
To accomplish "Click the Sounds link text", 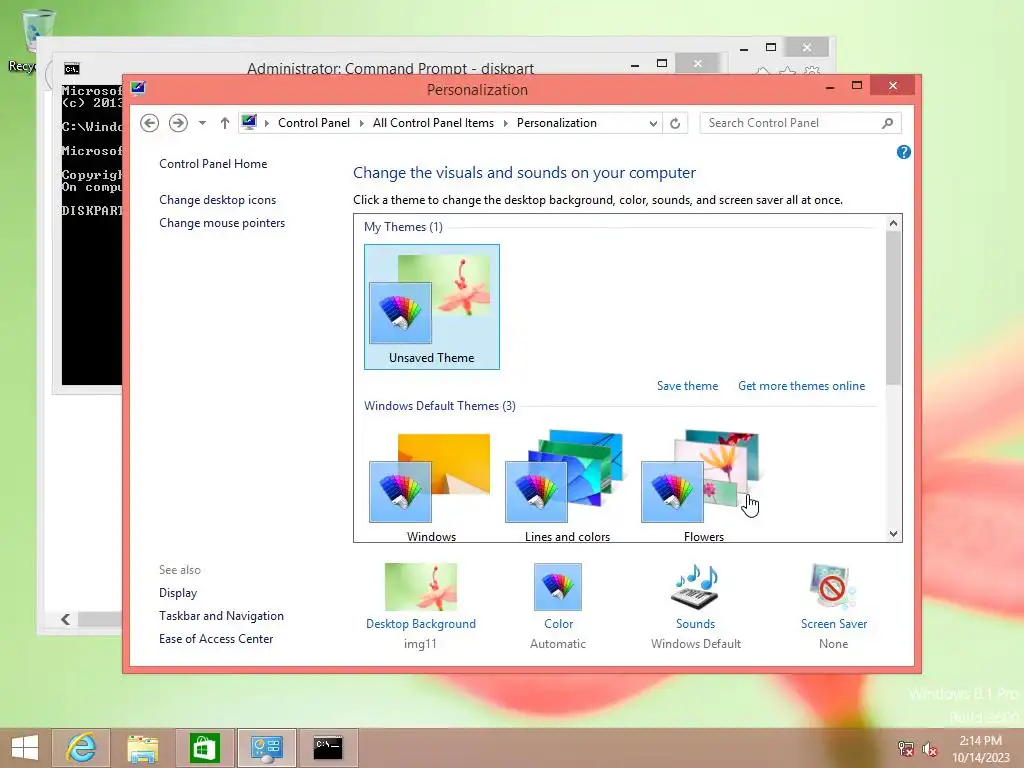I will (696, 624).
